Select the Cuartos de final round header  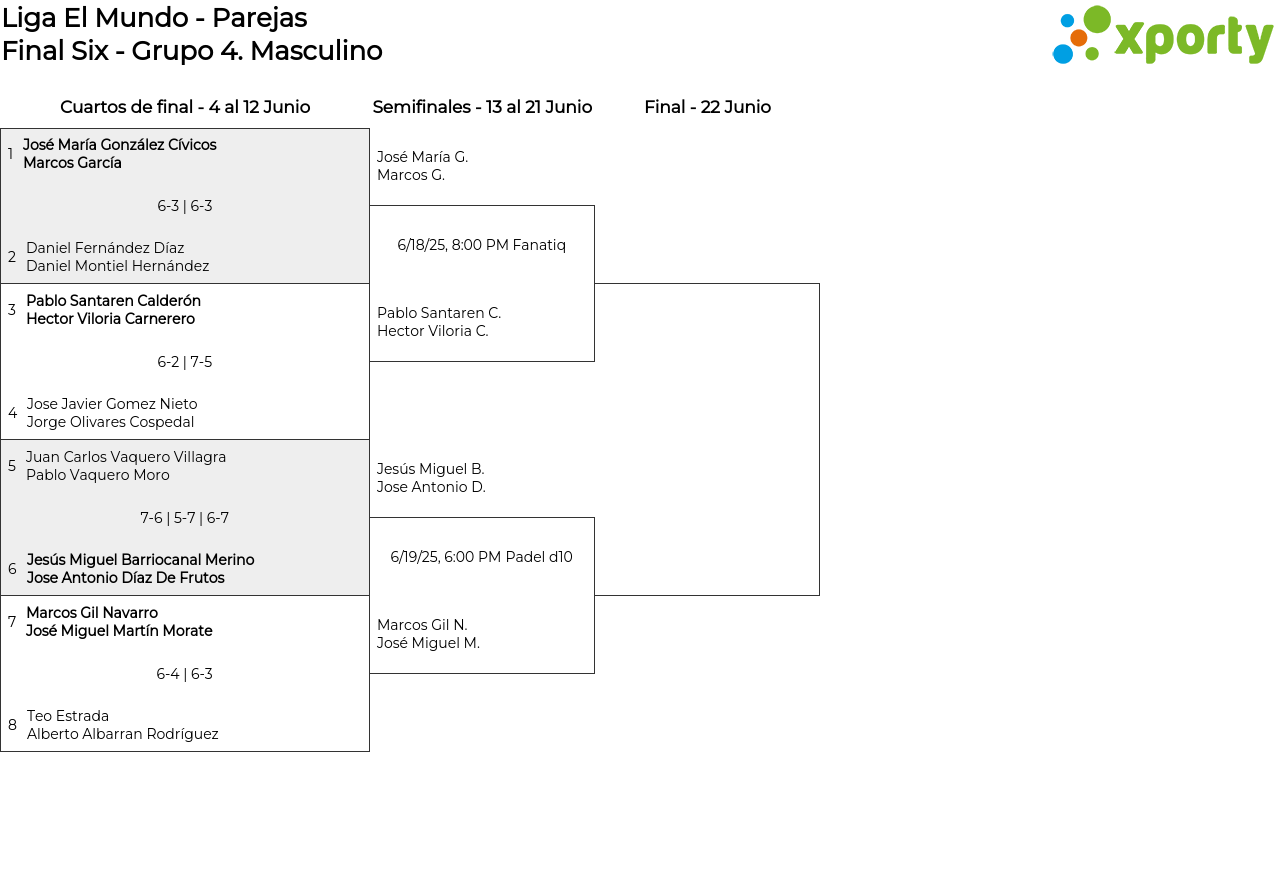click(x=185, y=107)
